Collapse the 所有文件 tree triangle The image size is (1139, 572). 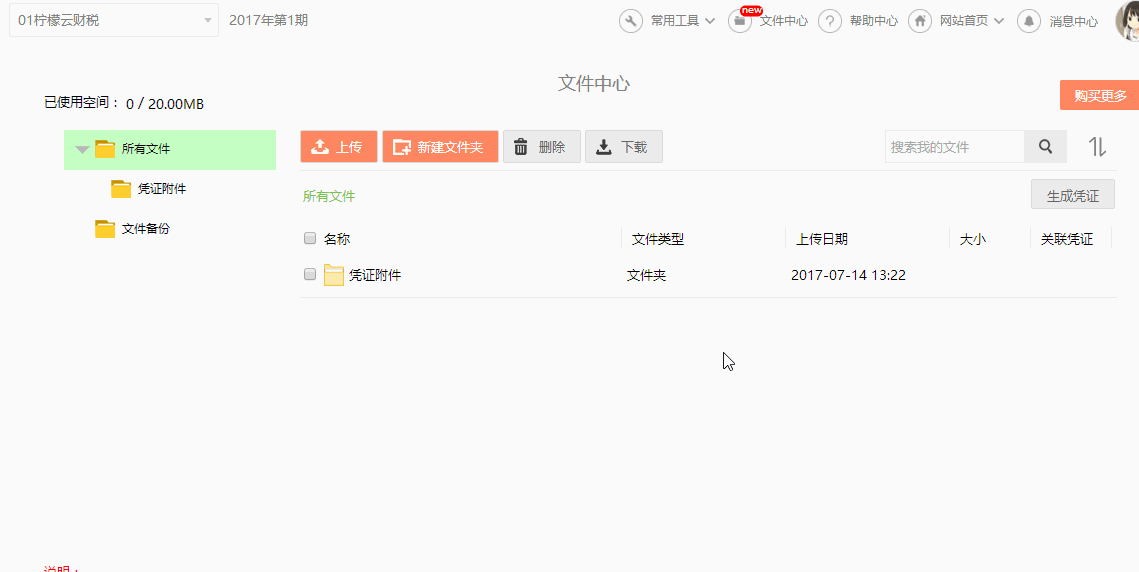point(83,150)
